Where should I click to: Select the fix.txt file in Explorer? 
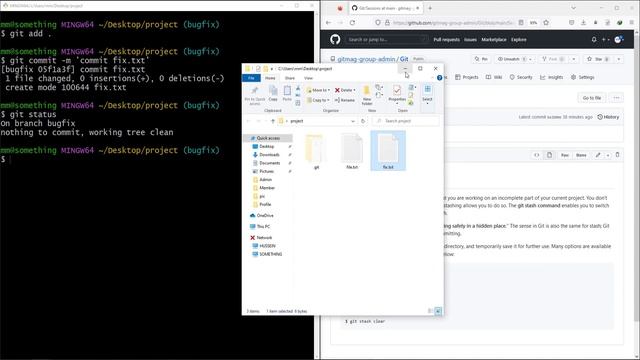(x=388, y=151)
